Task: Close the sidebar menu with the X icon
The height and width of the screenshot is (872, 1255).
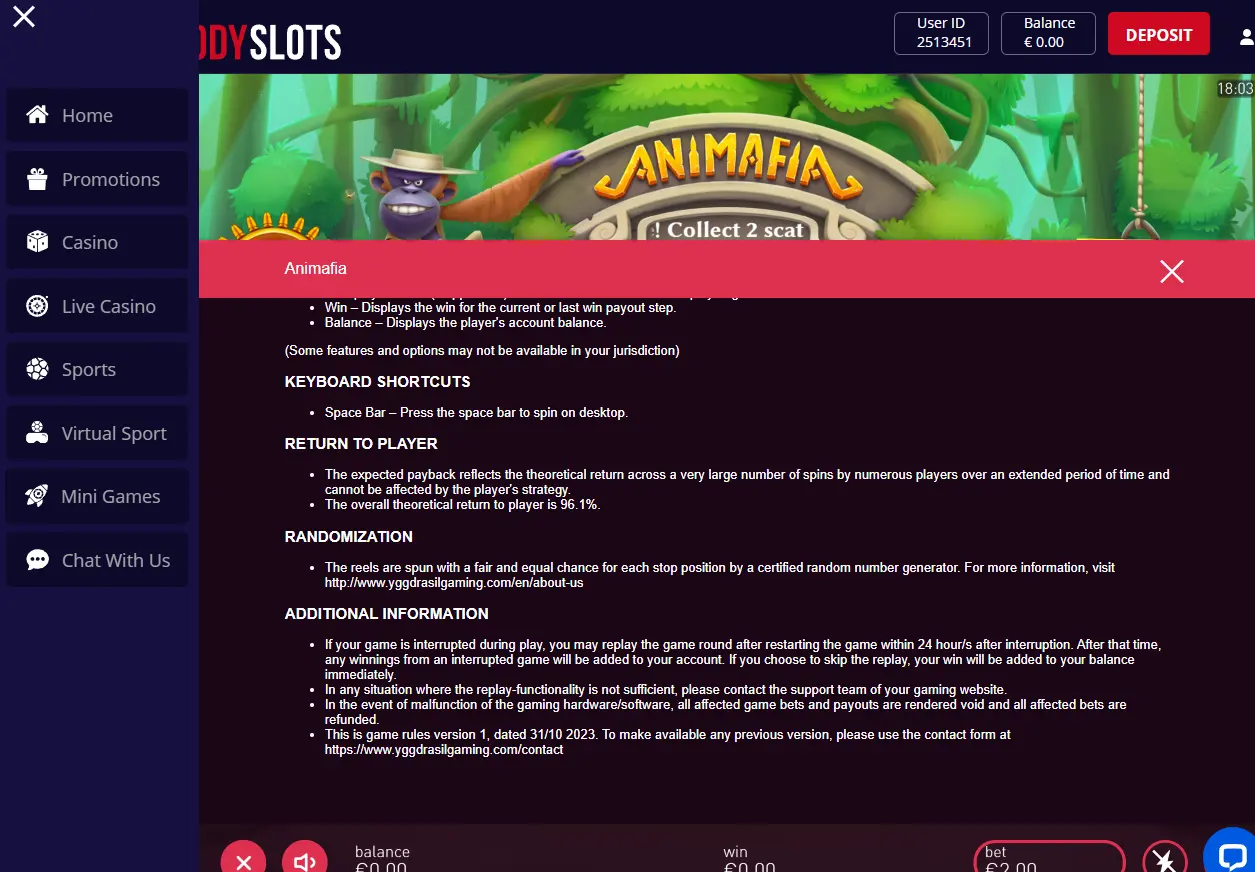Action: 24,16
